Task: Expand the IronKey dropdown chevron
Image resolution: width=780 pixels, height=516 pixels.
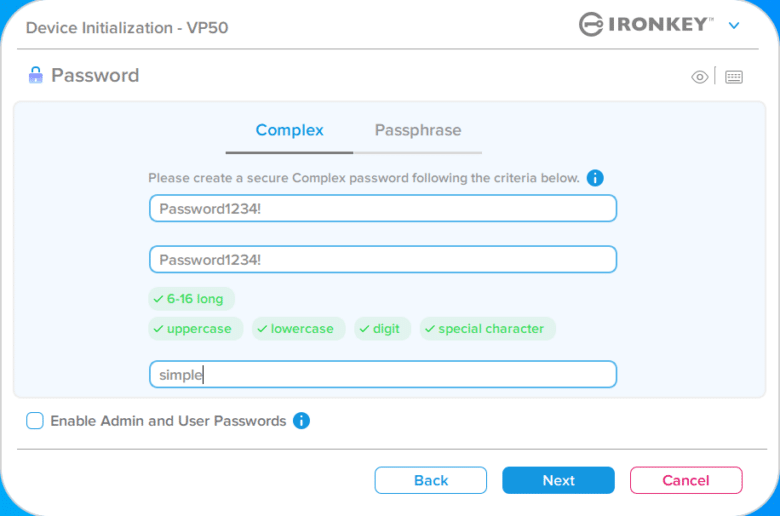Action: point(734,25)
